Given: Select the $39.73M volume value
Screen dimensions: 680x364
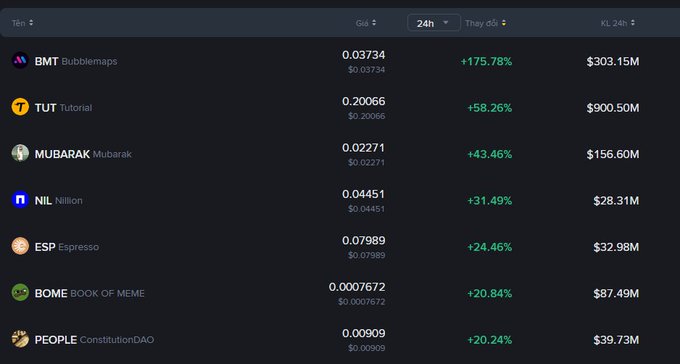Looking at the screenshot, I should 616,340.
